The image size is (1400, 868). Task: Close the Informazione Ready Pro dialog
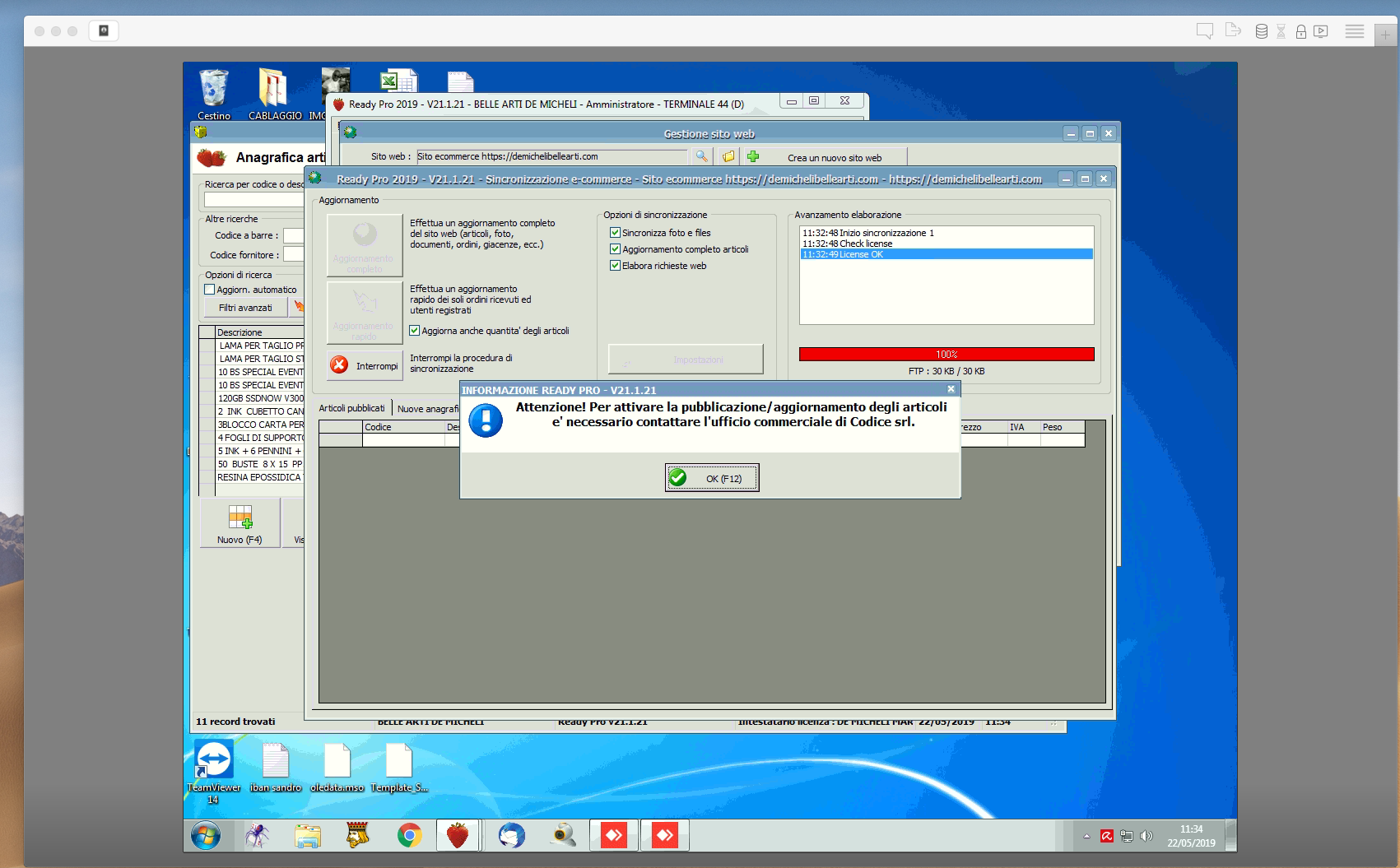point(951,389)
